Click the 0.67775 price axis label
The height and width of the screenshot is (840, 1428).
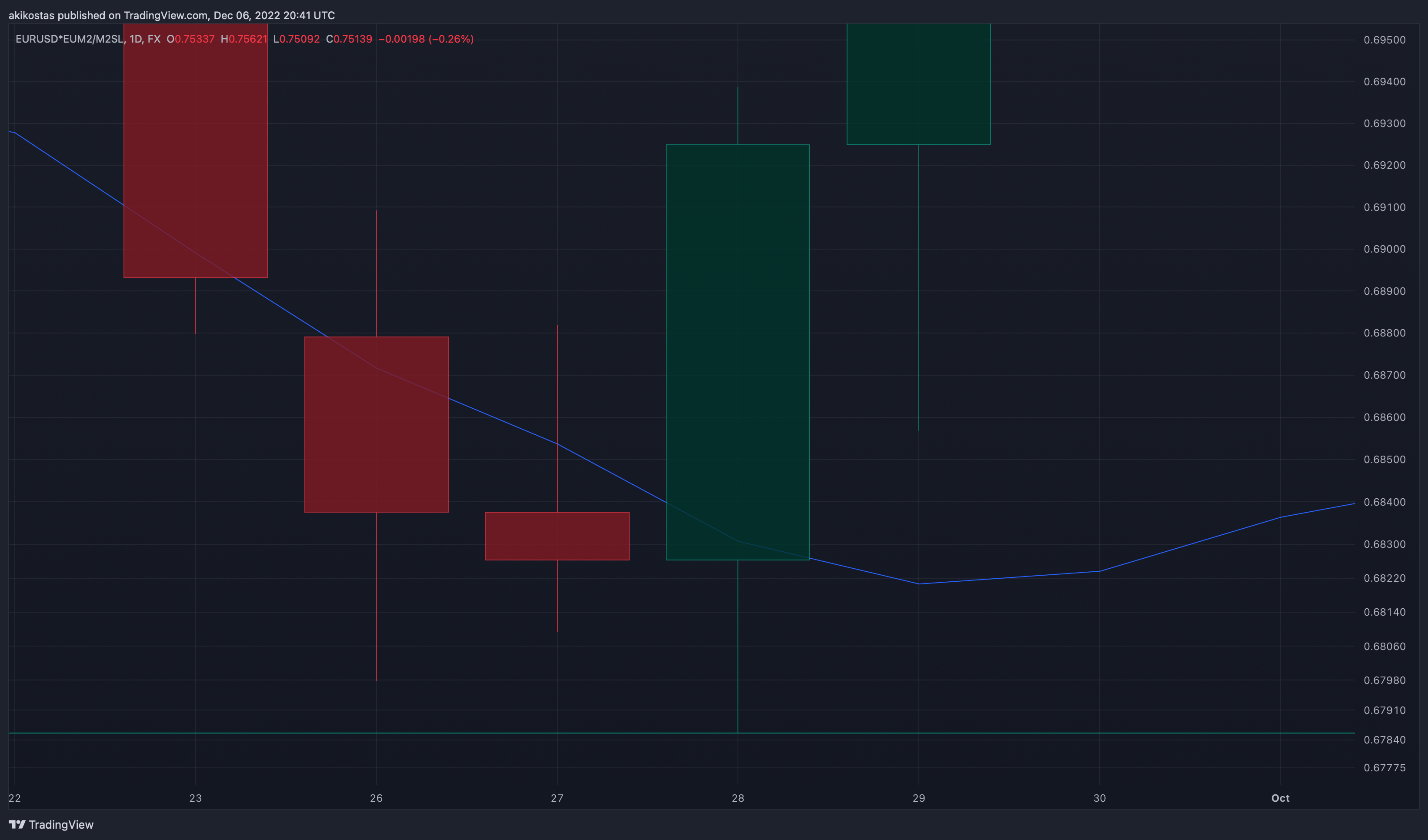1385,768
